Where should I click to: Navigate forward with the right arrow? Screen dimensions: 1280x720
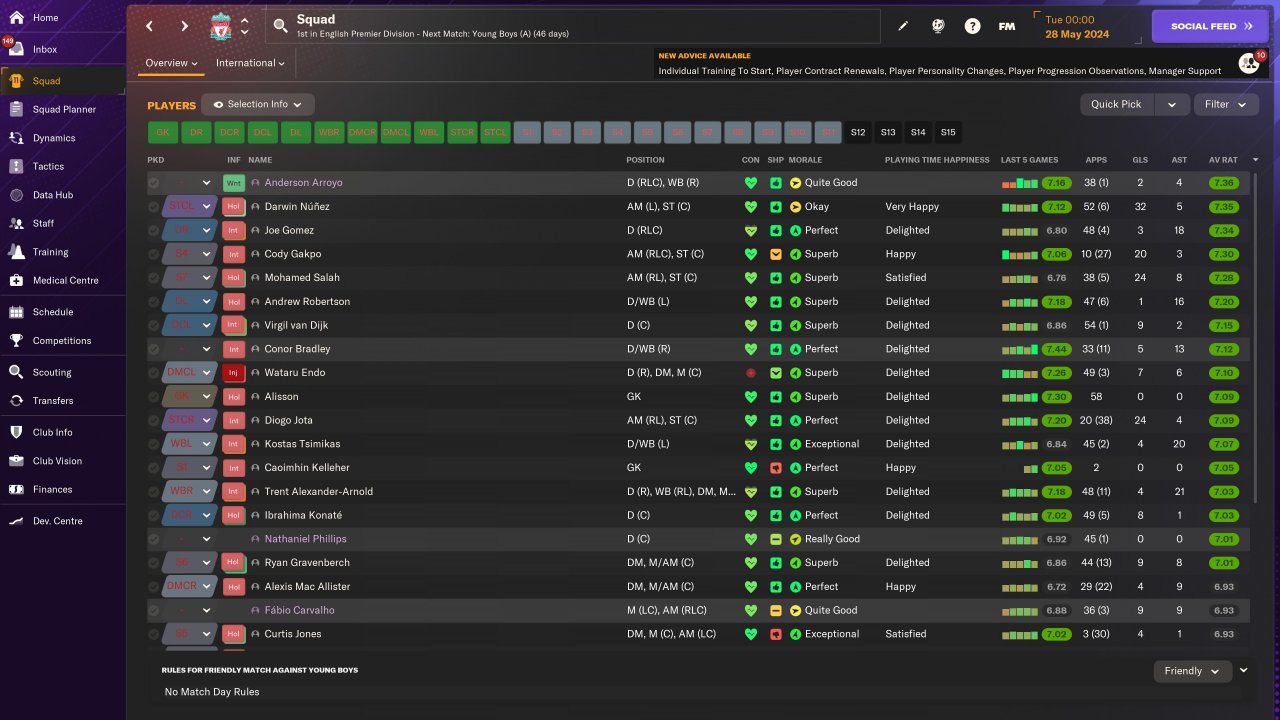pyautogui.click(x=184, y=26)
